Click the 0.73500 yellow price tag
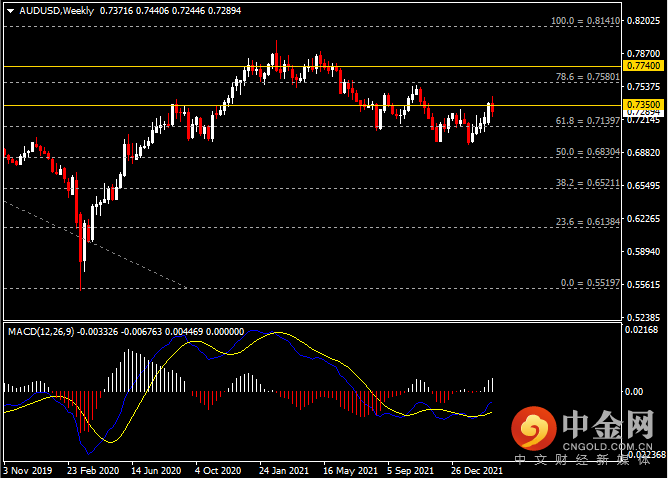Screen dimensions: 668x478 pos(643,104)
